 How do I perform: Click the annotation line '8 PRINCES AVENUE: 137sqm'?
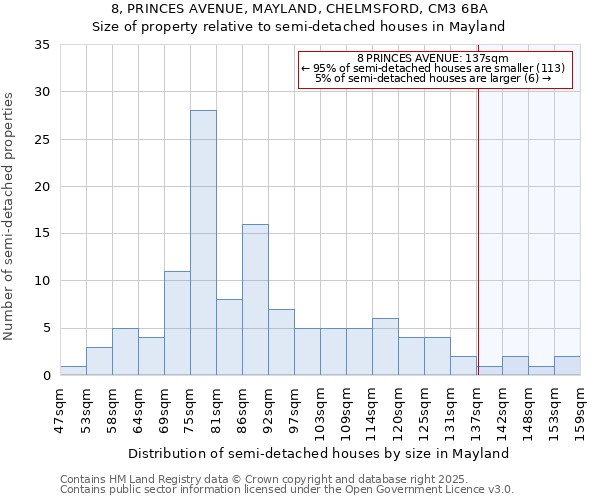pos(433,58)
